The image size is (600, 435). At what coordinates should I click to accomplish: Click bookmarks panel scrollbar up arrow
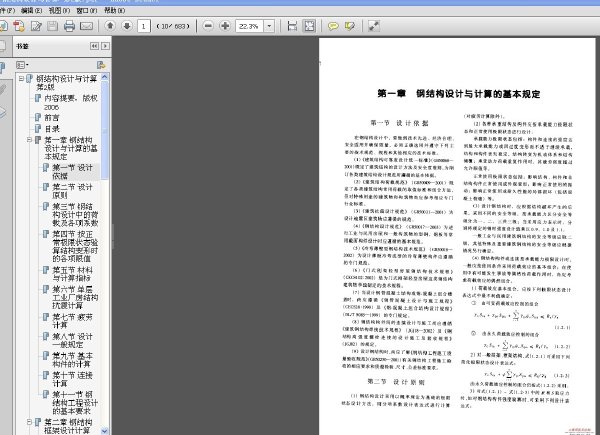click(104, 77)
